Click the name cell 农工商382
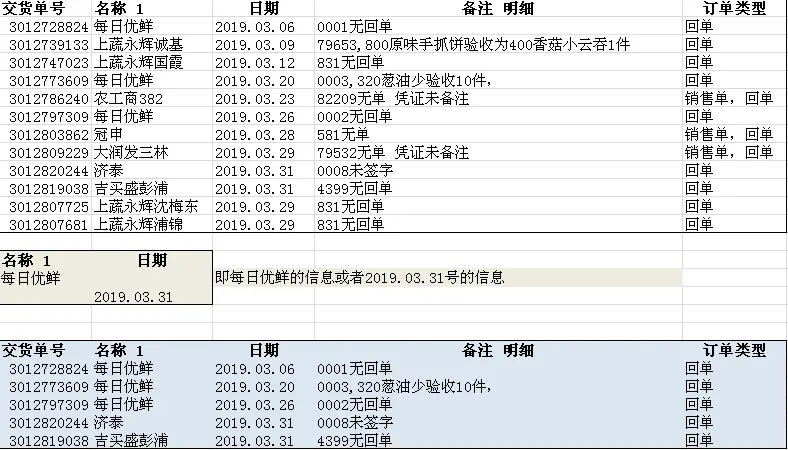The image size is (788, 450). point(128,99)
